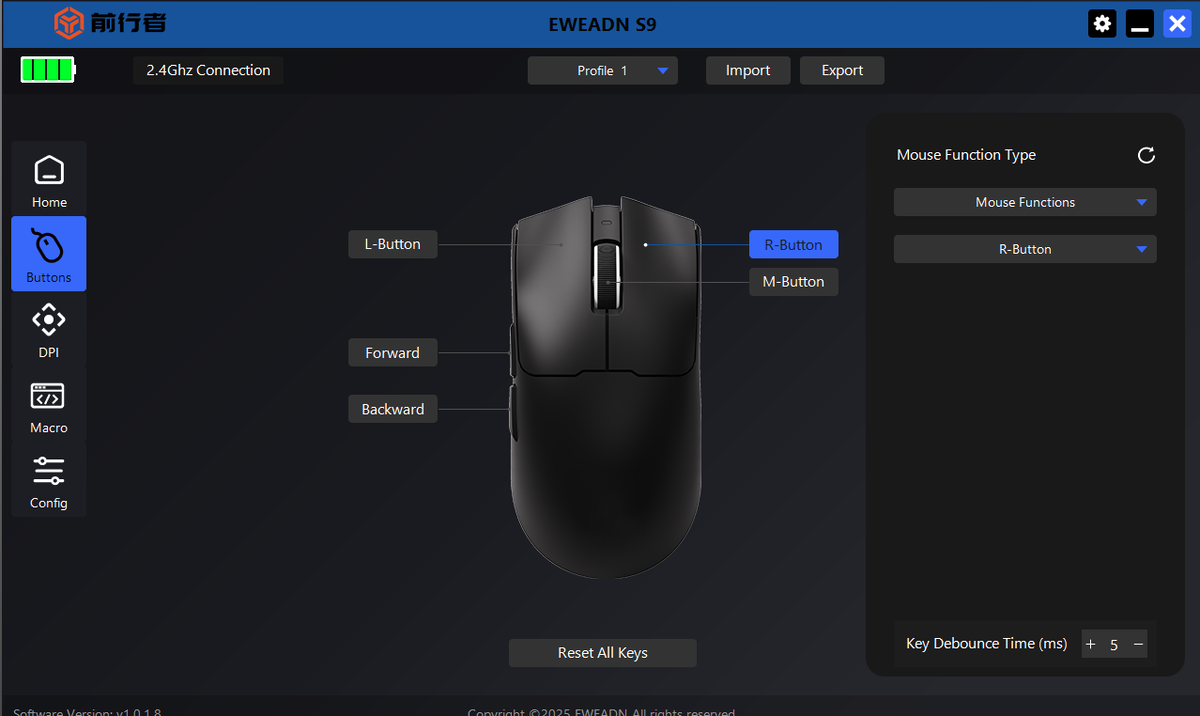Click the 2.4Ghz Connection status label
Image resolution: width=1200 pixels, height=716 pixels.
pos(208,70)
